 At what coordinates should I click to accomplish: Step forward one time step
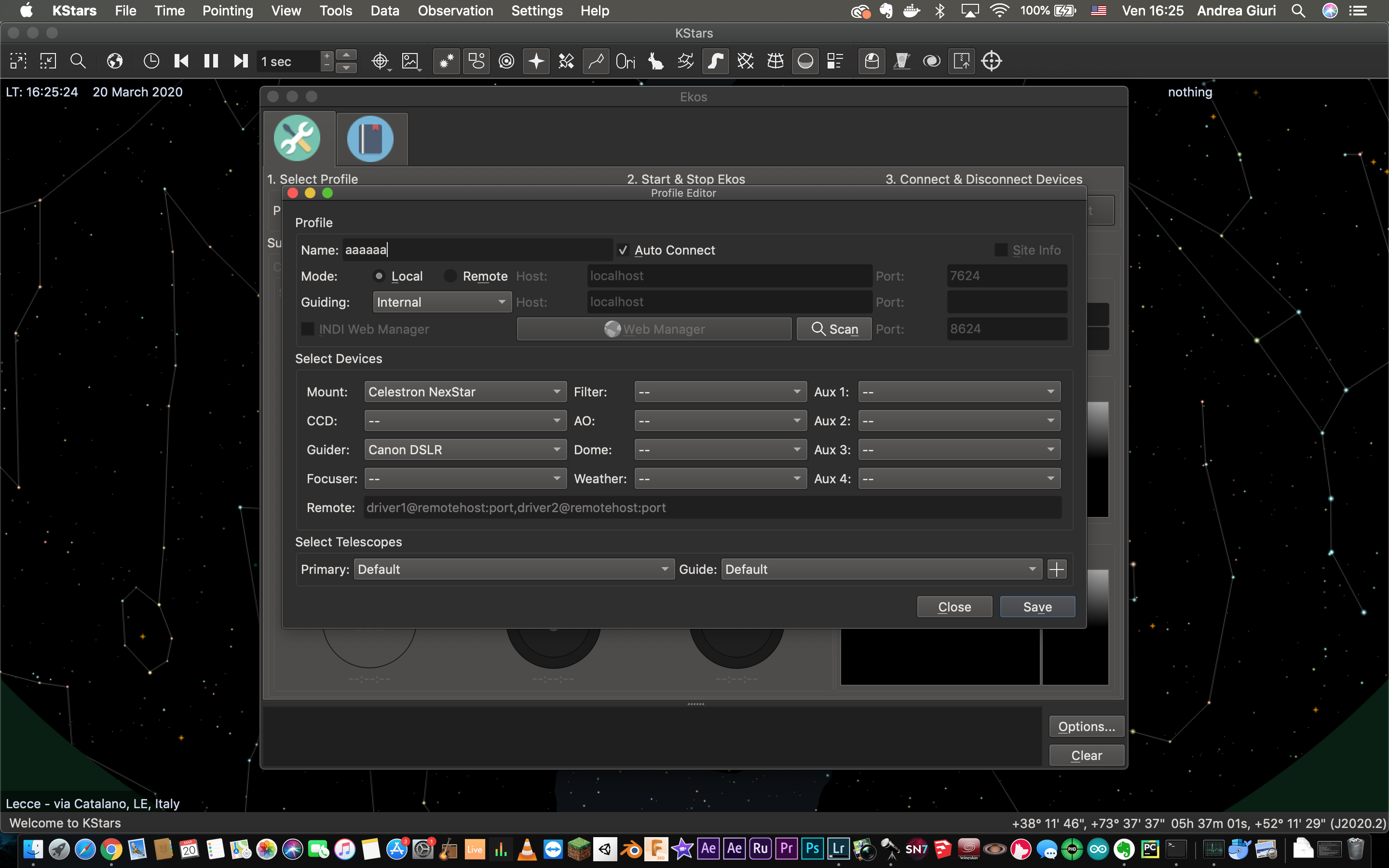point(241,61)
